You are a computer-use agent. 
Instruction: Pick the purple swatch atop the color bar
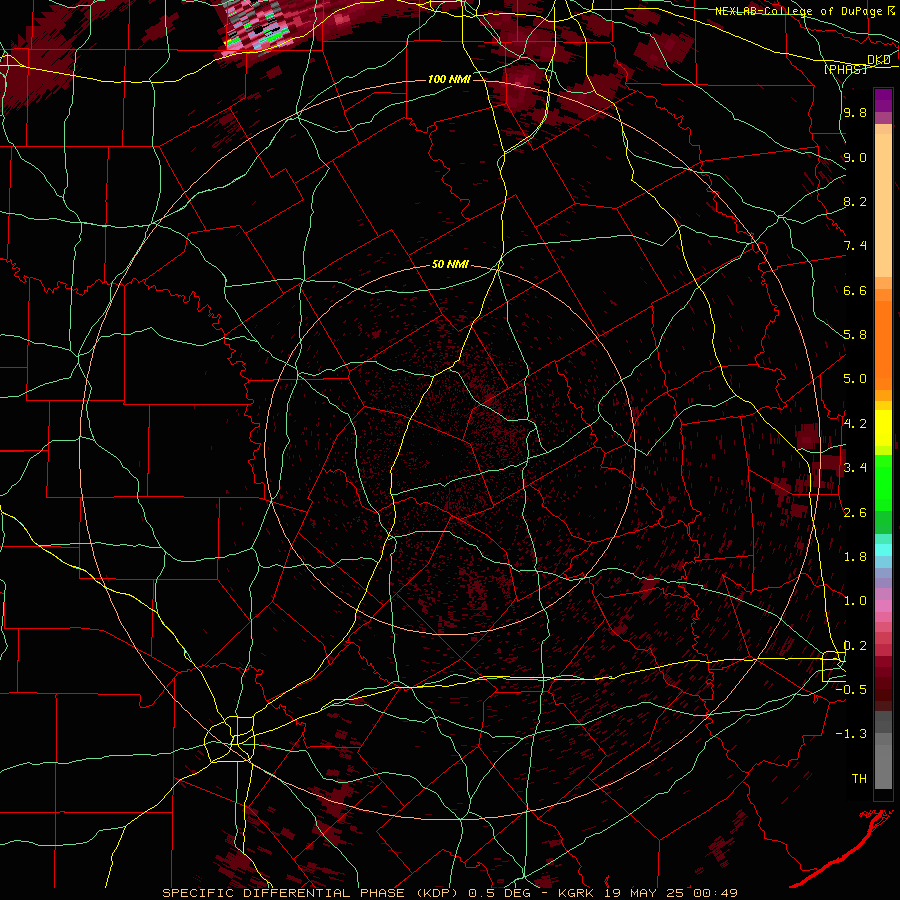[x=883, y=100]
